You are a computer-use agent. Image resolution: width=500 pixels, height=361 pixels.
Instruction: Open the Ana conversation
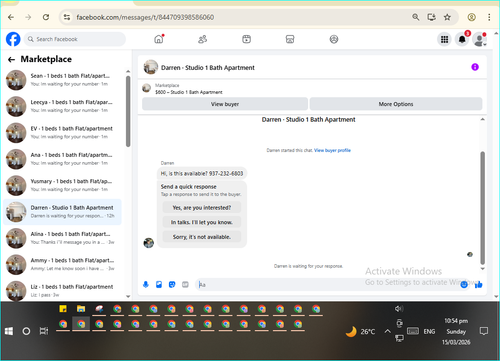pos(63,159)
